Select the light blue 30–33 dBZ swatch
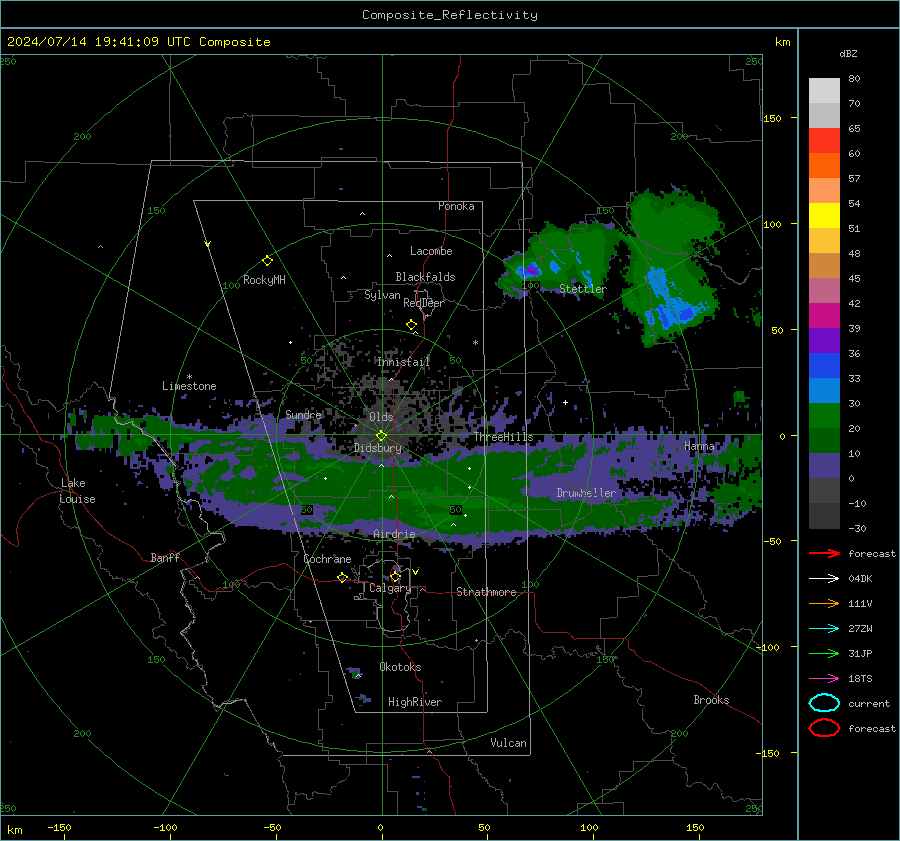 (824, 390)
